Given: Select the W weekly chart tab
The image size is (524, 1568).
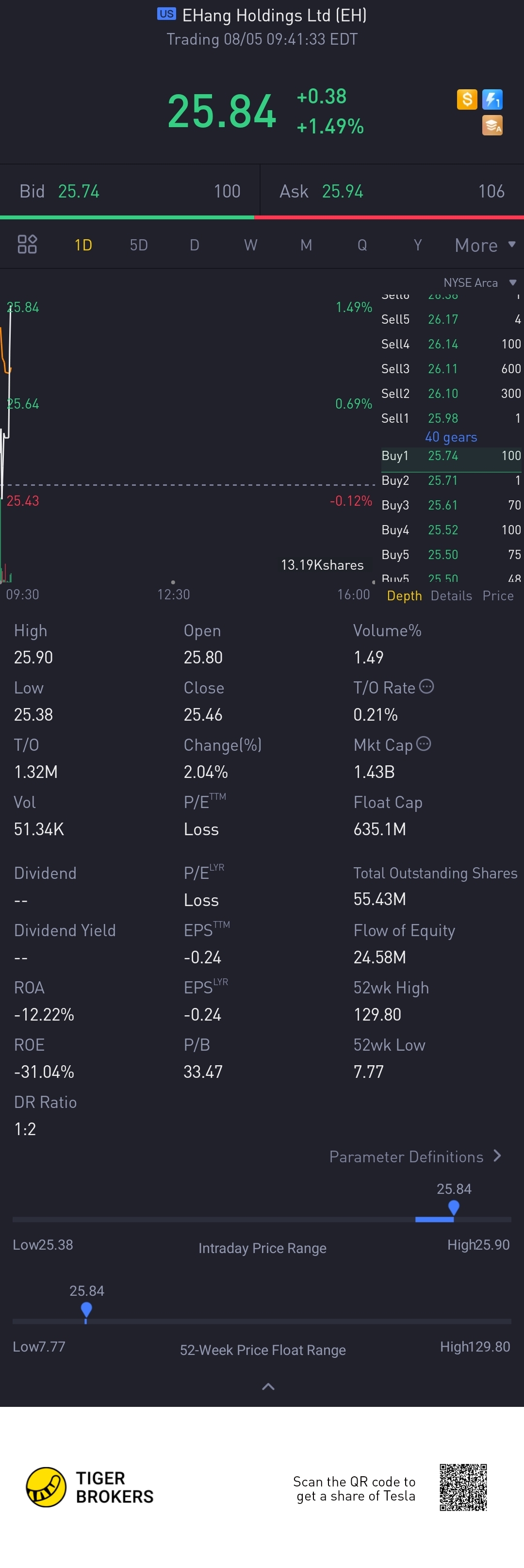Looking at the screenshot, I should 250,245.
